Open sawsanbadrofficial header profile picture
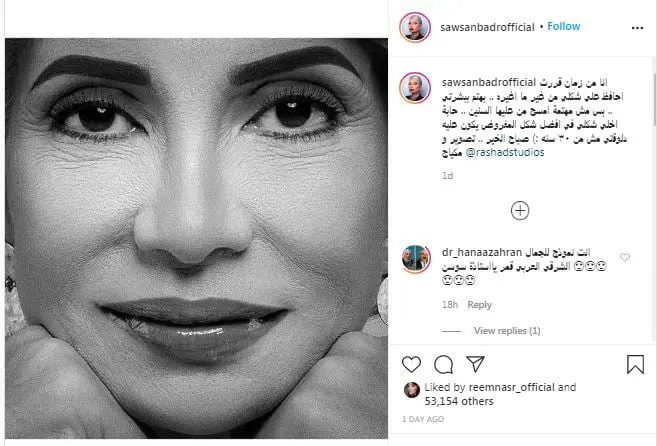 [x=415, y=27]
